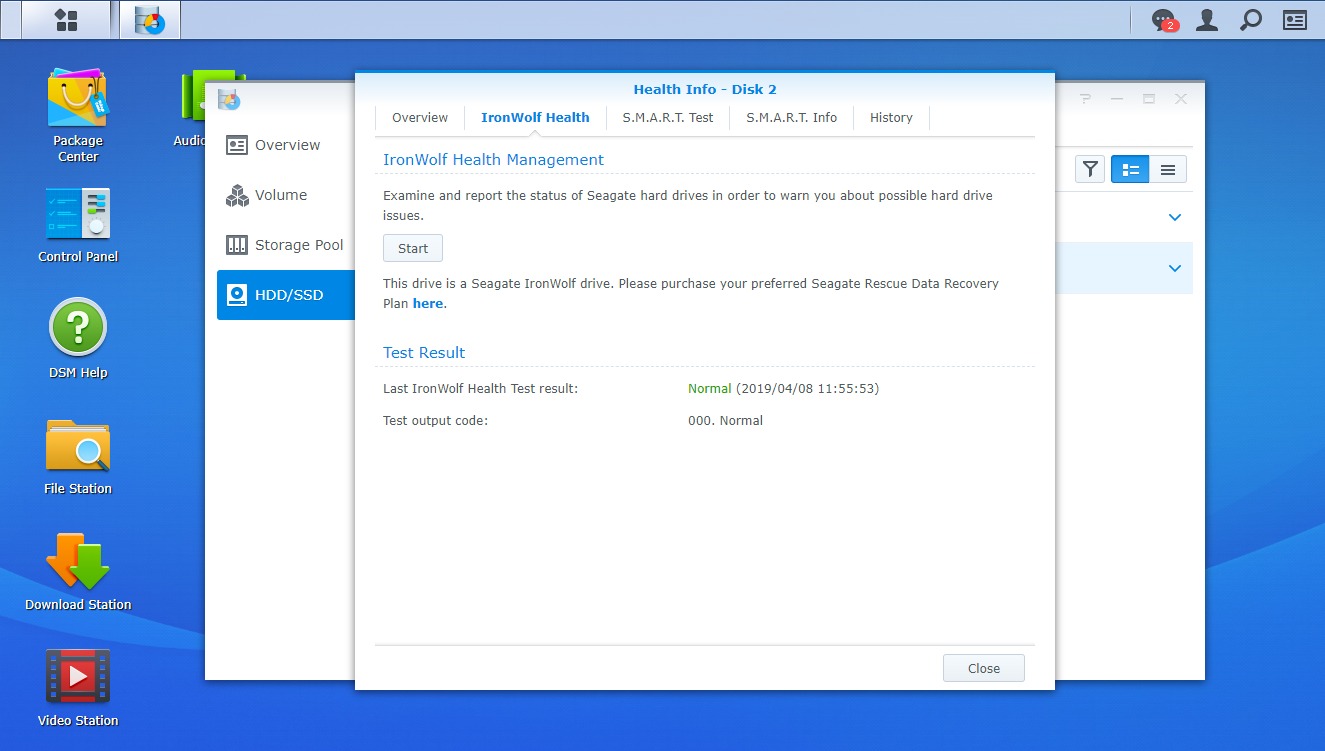Open Audio Station desktop icon

pyautogui.click(x=192, y=108)
